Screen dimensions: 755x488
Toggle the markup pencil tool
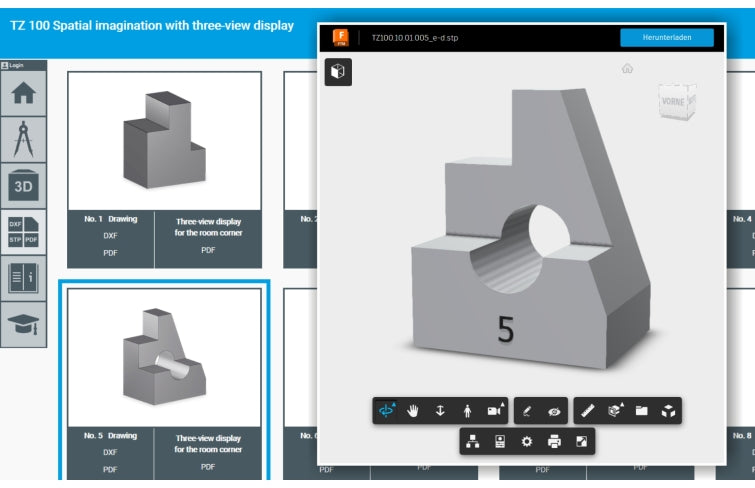527,411
